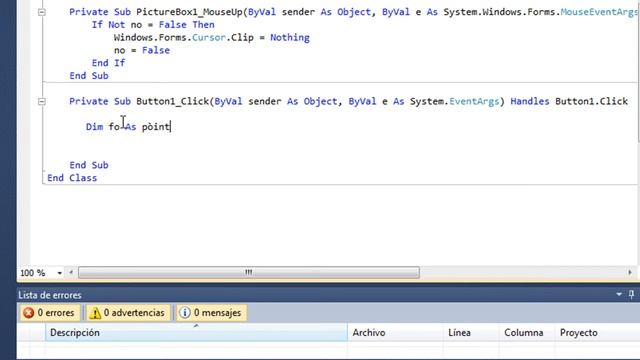Toggle the 0 mensajes filter button

pos(211,313)
